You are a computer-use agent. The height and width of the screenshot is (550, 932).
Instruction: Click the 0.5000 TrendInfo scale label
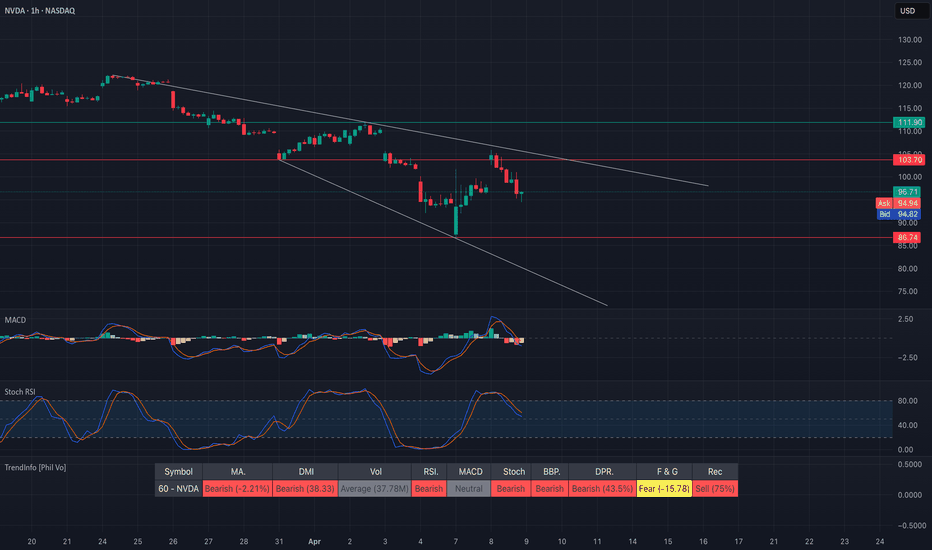click(x=912, y=464)
